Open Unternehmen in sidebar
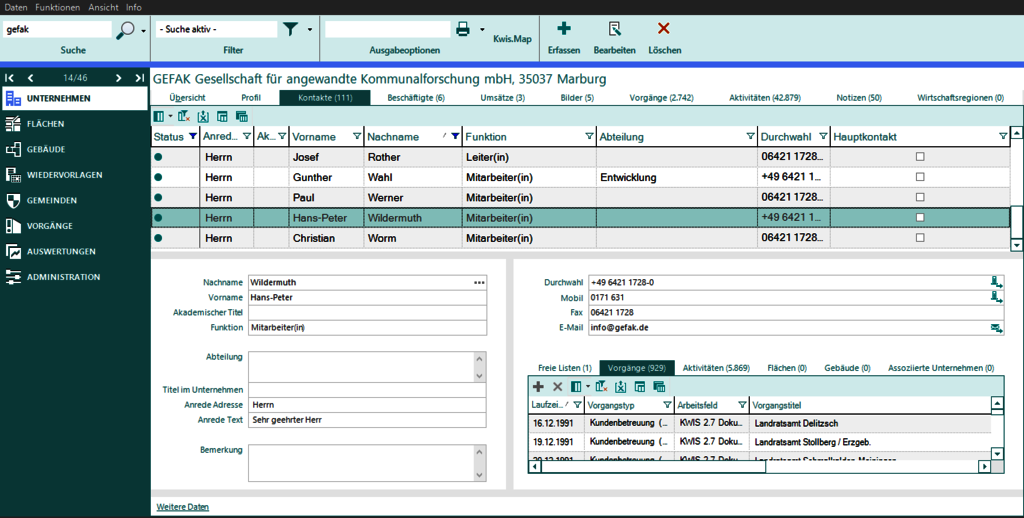 [74, 98]
